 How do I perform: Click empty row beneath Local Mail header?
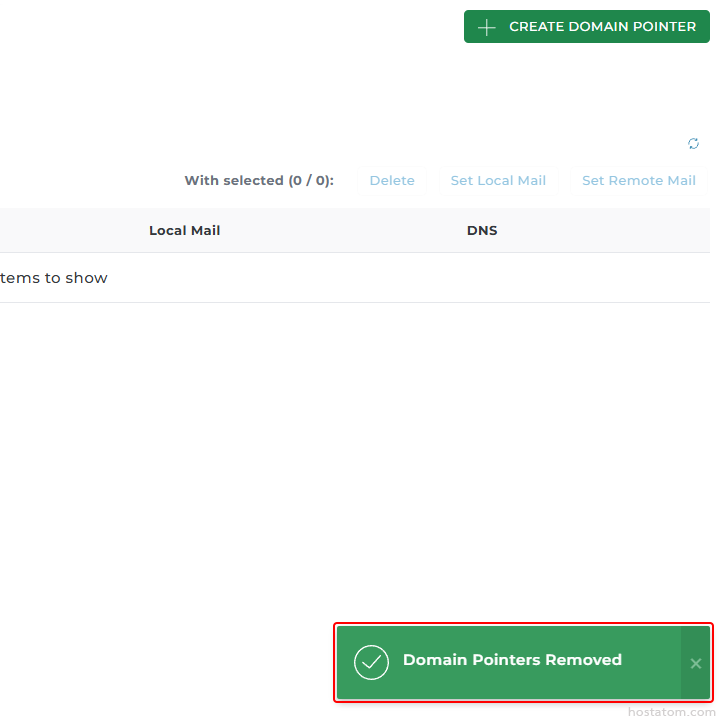pyautogui.click(x=184, y=278)
